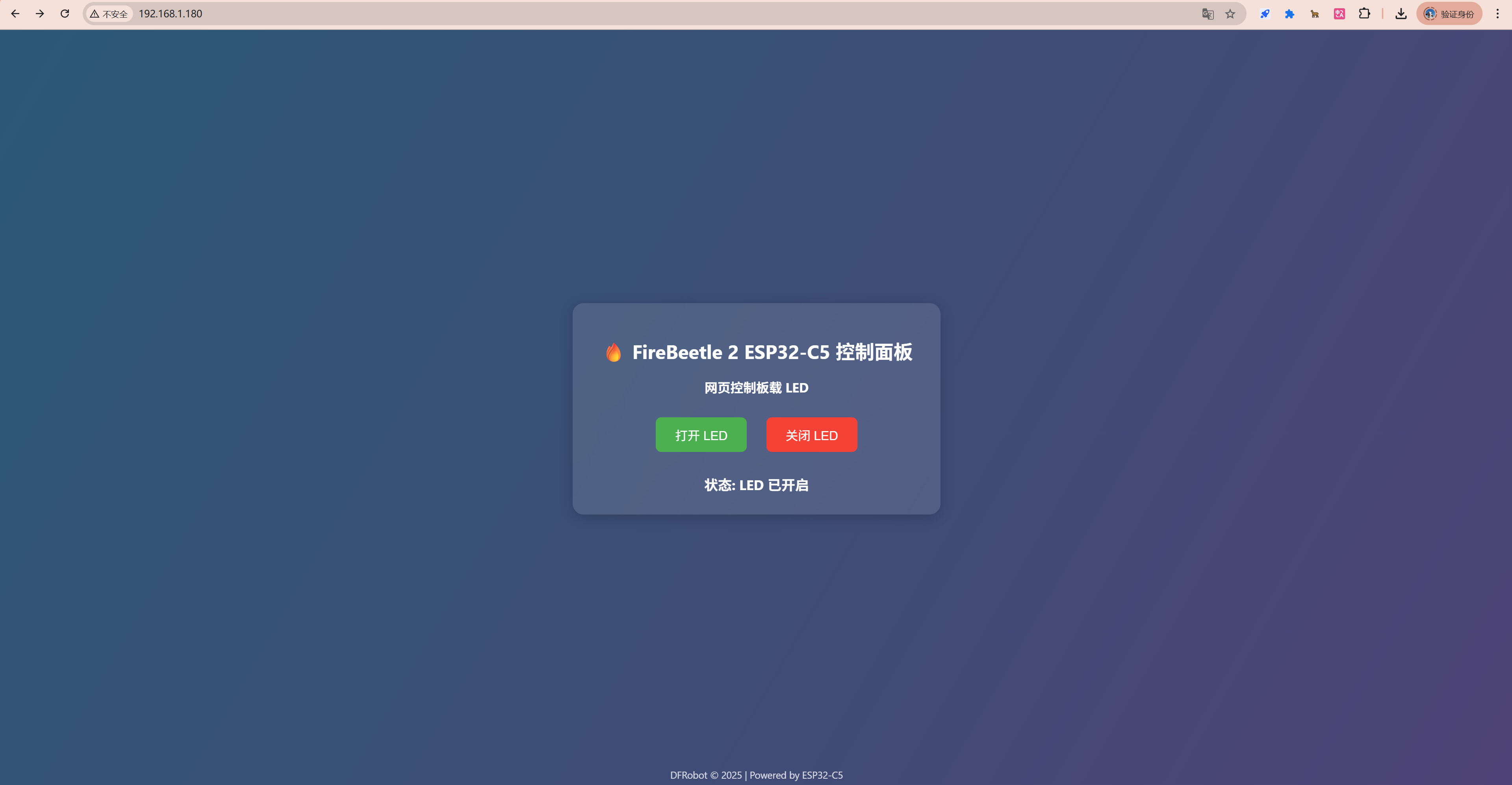
Task: Reload the page
Action: click(x=65, y=13)
